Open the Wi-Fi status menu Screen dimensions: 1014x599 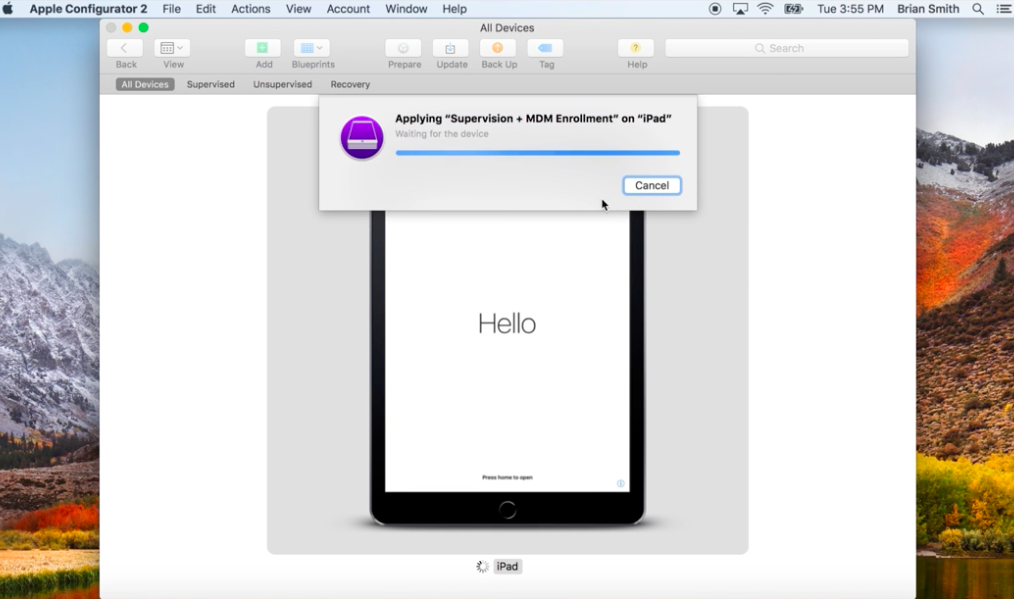click(766, 9)
